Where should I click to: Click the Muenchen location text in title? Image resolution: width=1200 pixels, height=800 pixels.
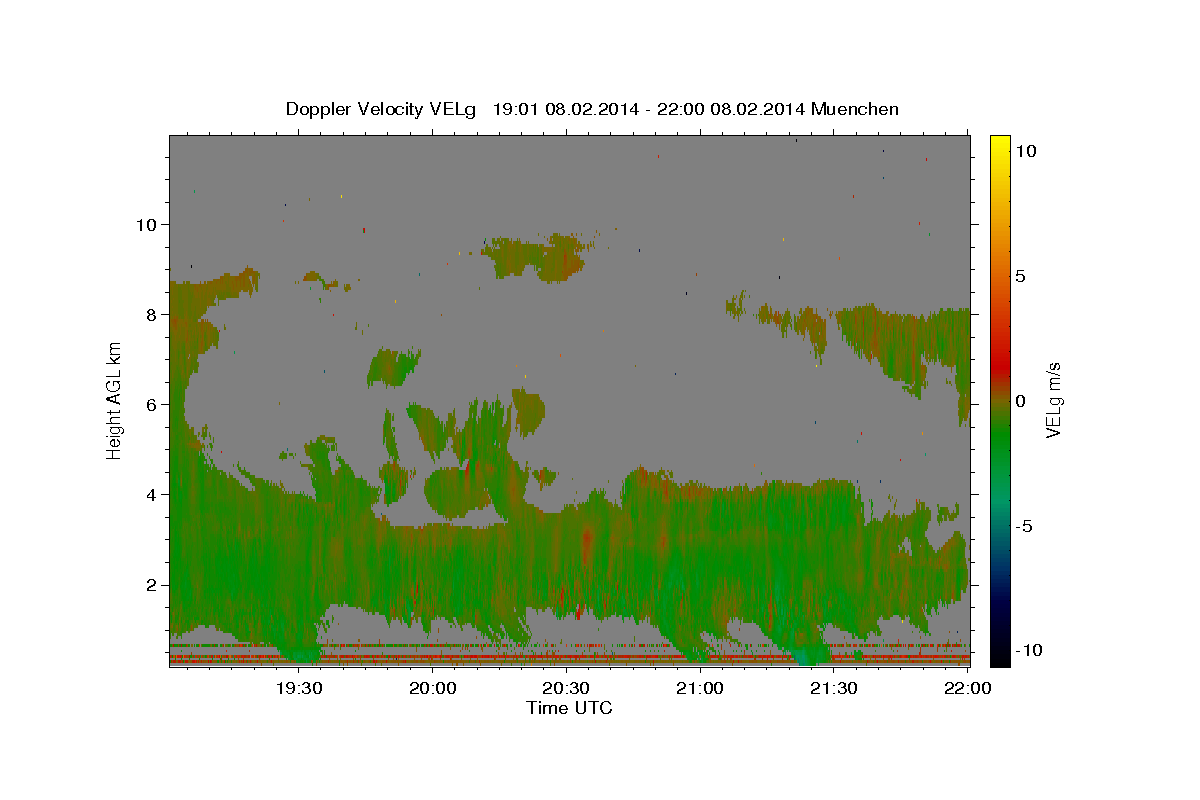point(855,109)
